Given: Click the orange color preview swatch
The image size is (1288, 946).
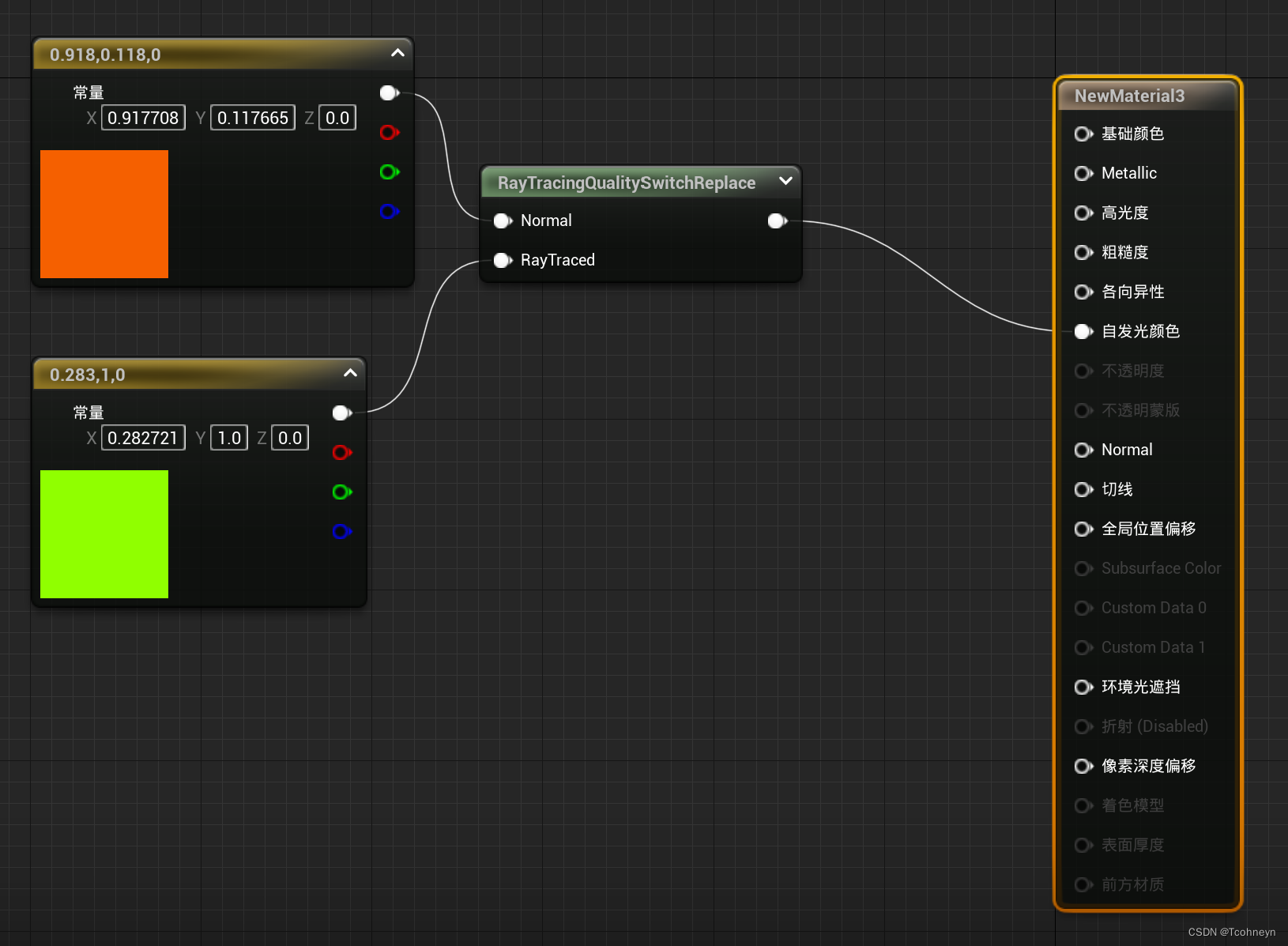Looking at the screenshot, I should pos(104,214).
